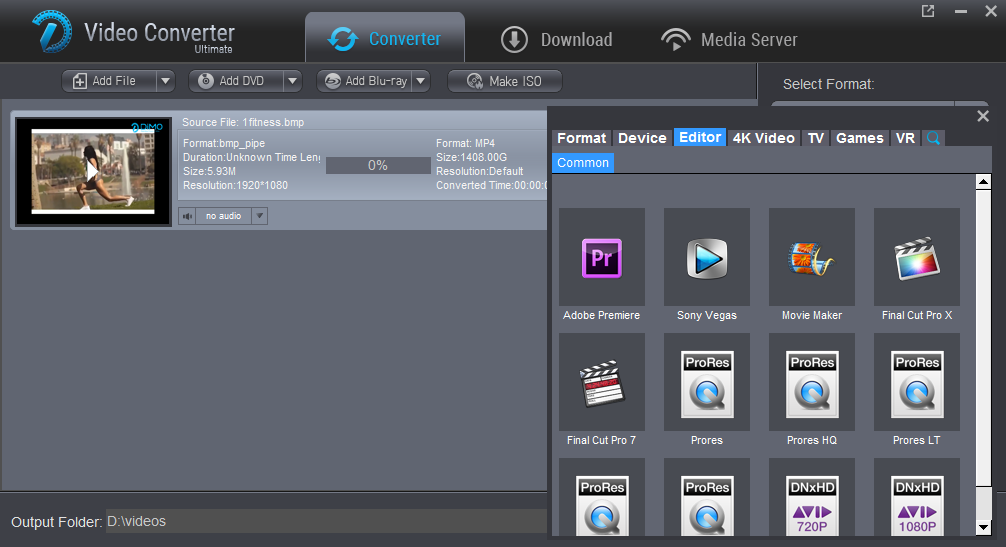Pick the Prores HQ format icon

point(812,382)
